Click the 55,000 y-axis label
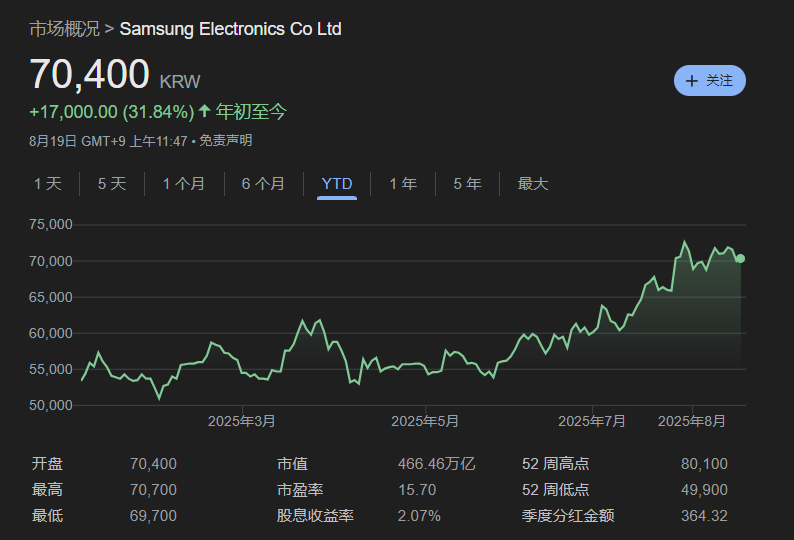 pyautogui.click(x=51, y=369)
